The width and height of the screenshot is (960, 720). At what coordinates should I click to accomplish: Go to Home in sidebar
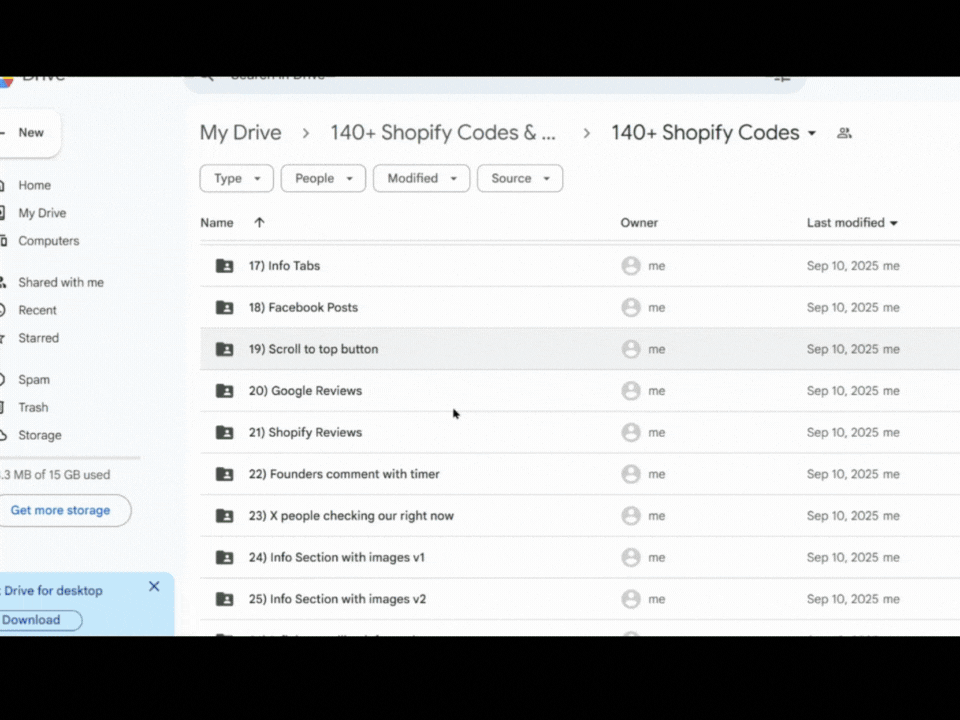pos(34,185)
